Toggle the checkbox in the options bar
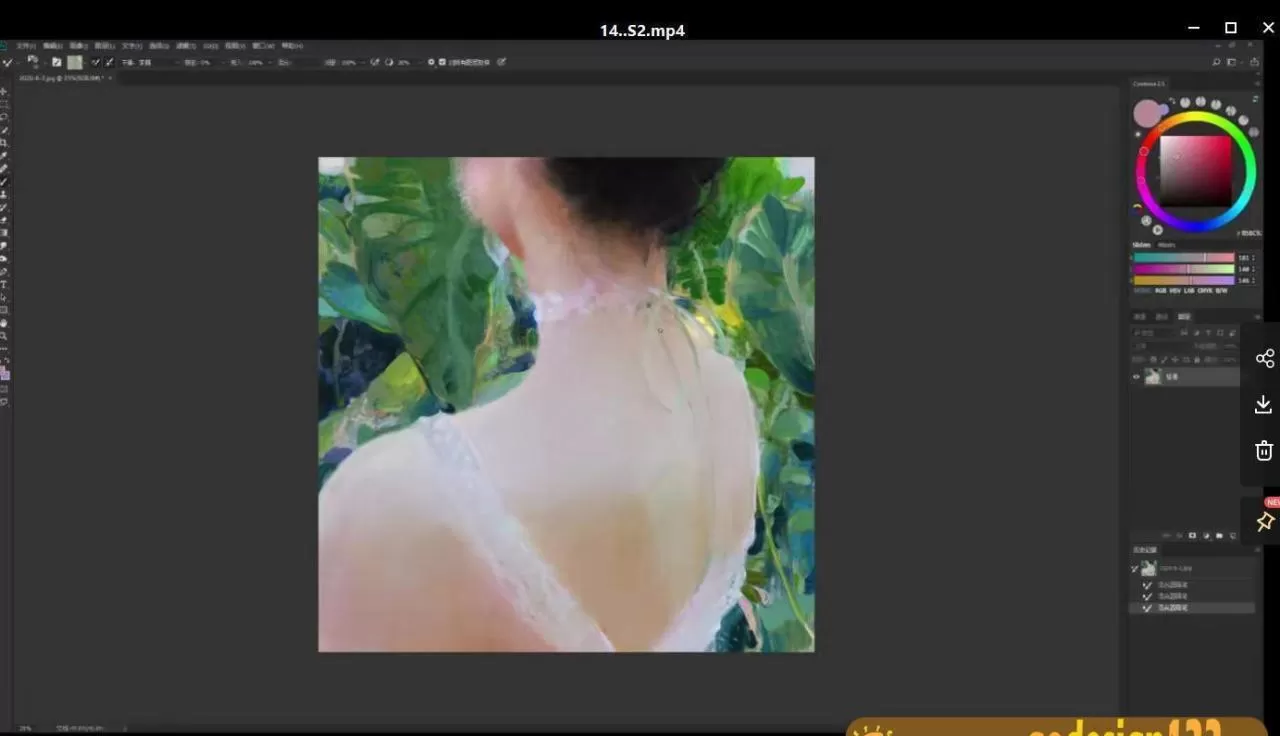This screenshot has width=1280, height=736. pos(442,62)
